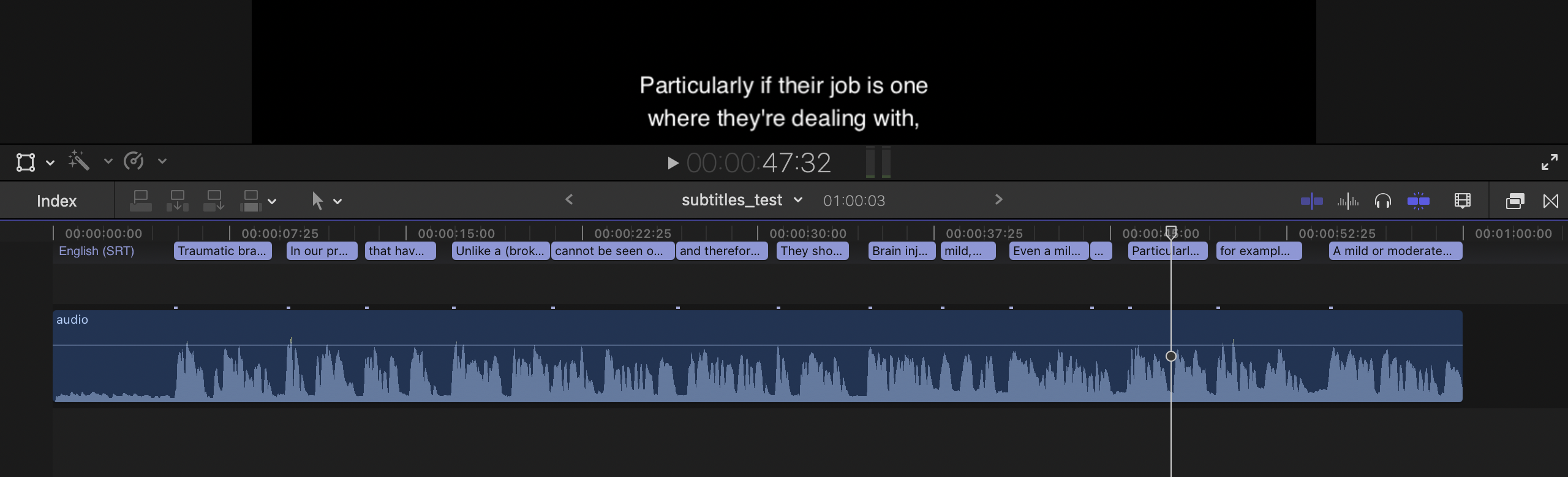Enter full-screen viewer with the expand arrows
This screenshot has width=1568, height=477.
1549,162
